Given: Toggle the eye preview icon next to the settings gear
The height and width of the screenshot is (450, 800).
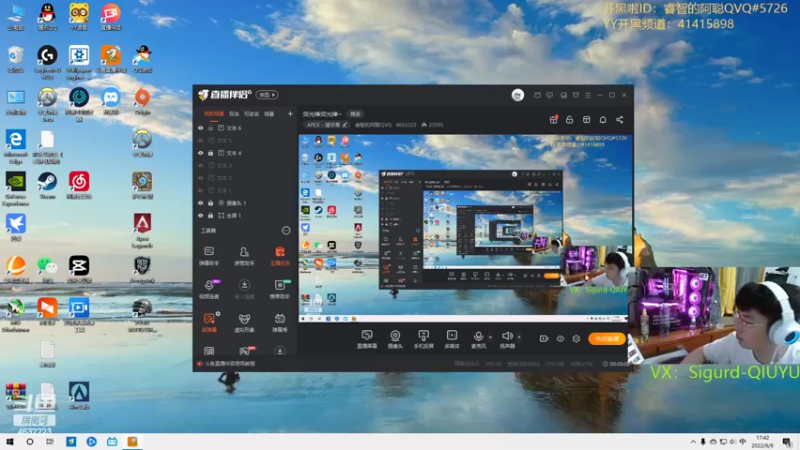Looking at the screenshot, I should click(560, 338).
